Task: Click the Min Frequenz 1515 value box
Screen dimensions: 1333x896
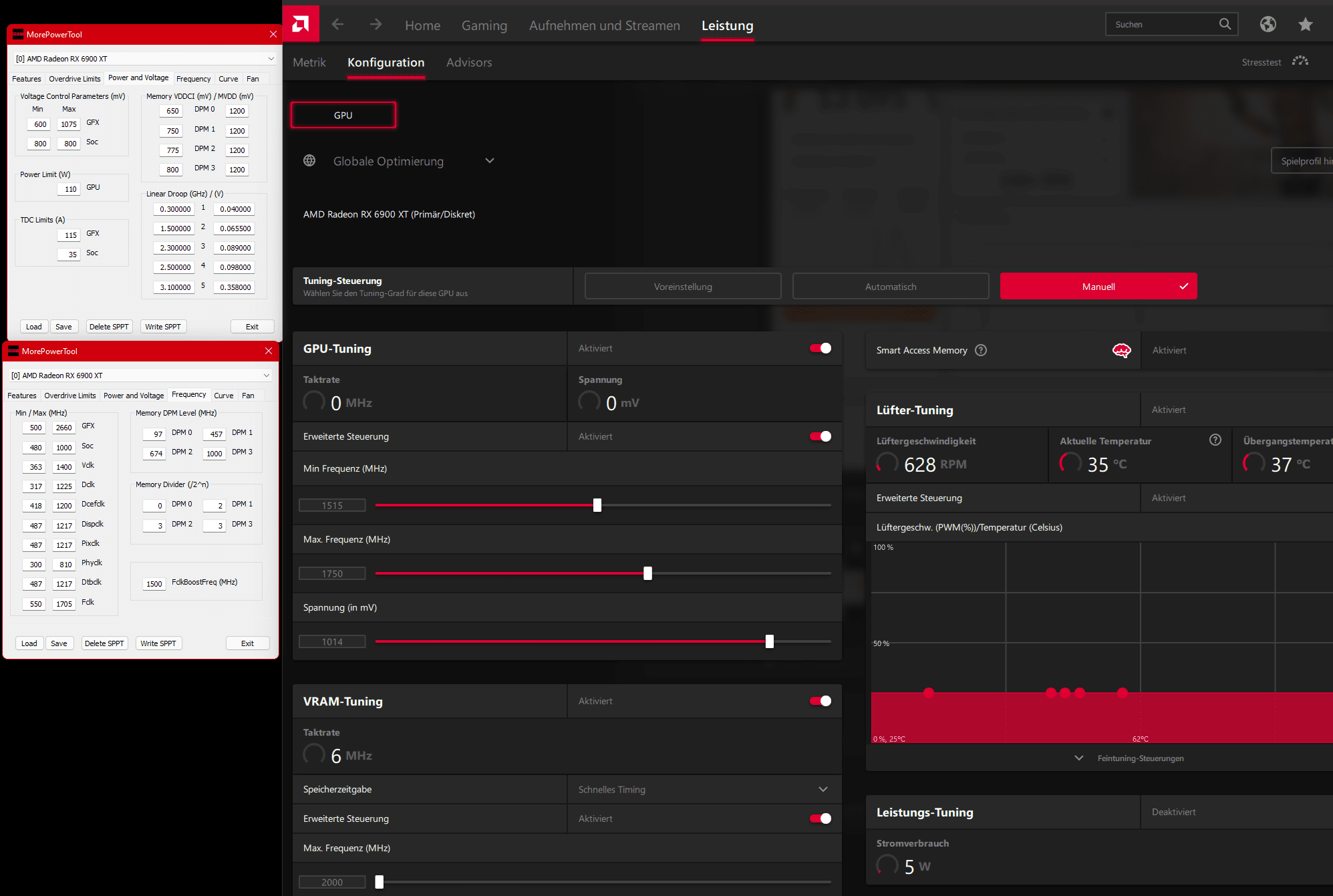Action: pos(332,505)
